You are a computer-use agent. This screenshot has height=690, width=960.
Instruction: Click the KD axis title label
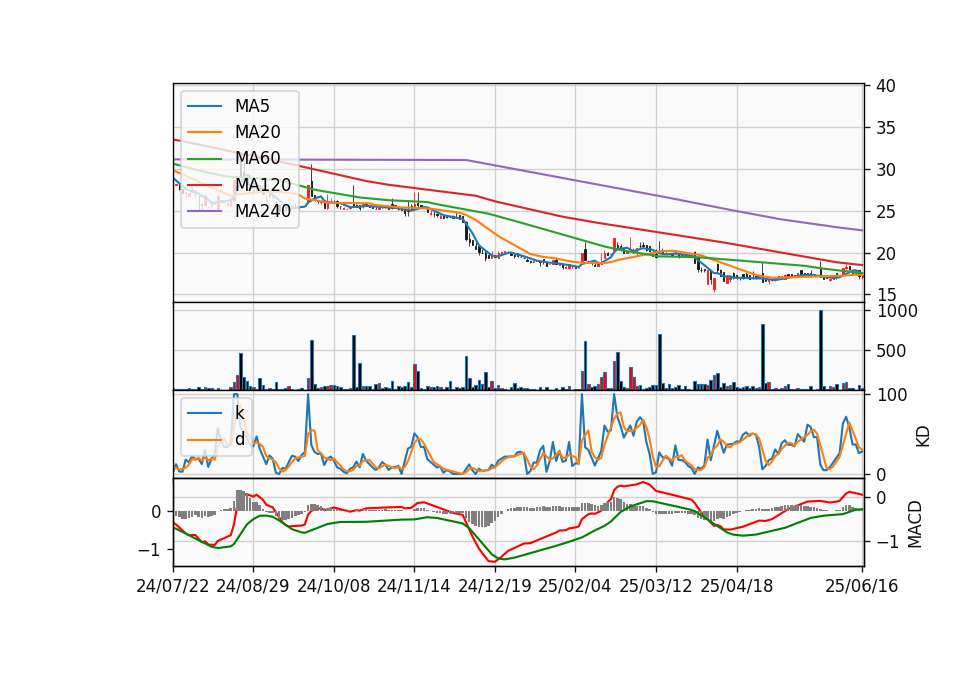coord(922,436)
